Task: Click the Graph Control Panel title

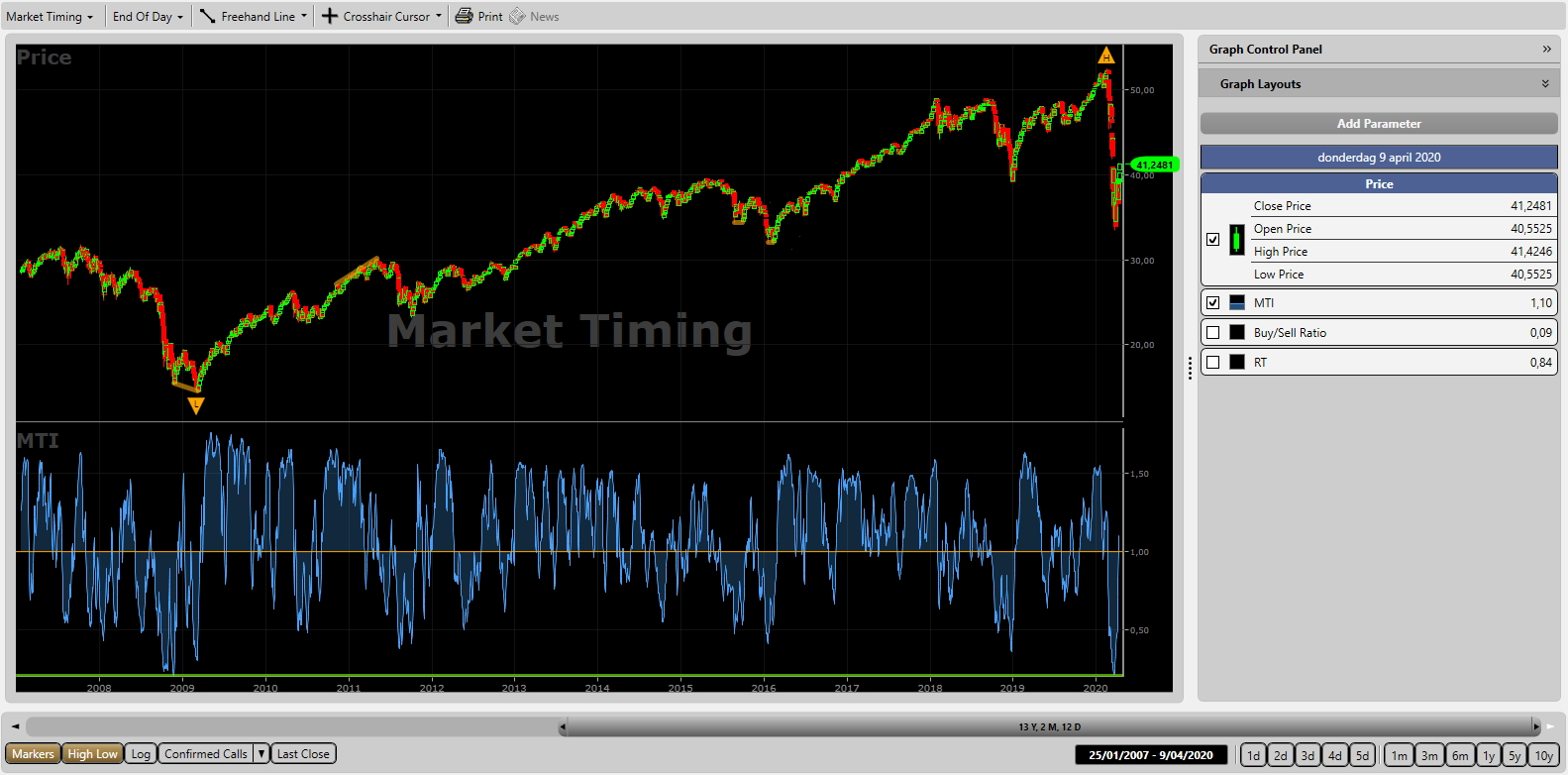Action: coord(1265,49)
